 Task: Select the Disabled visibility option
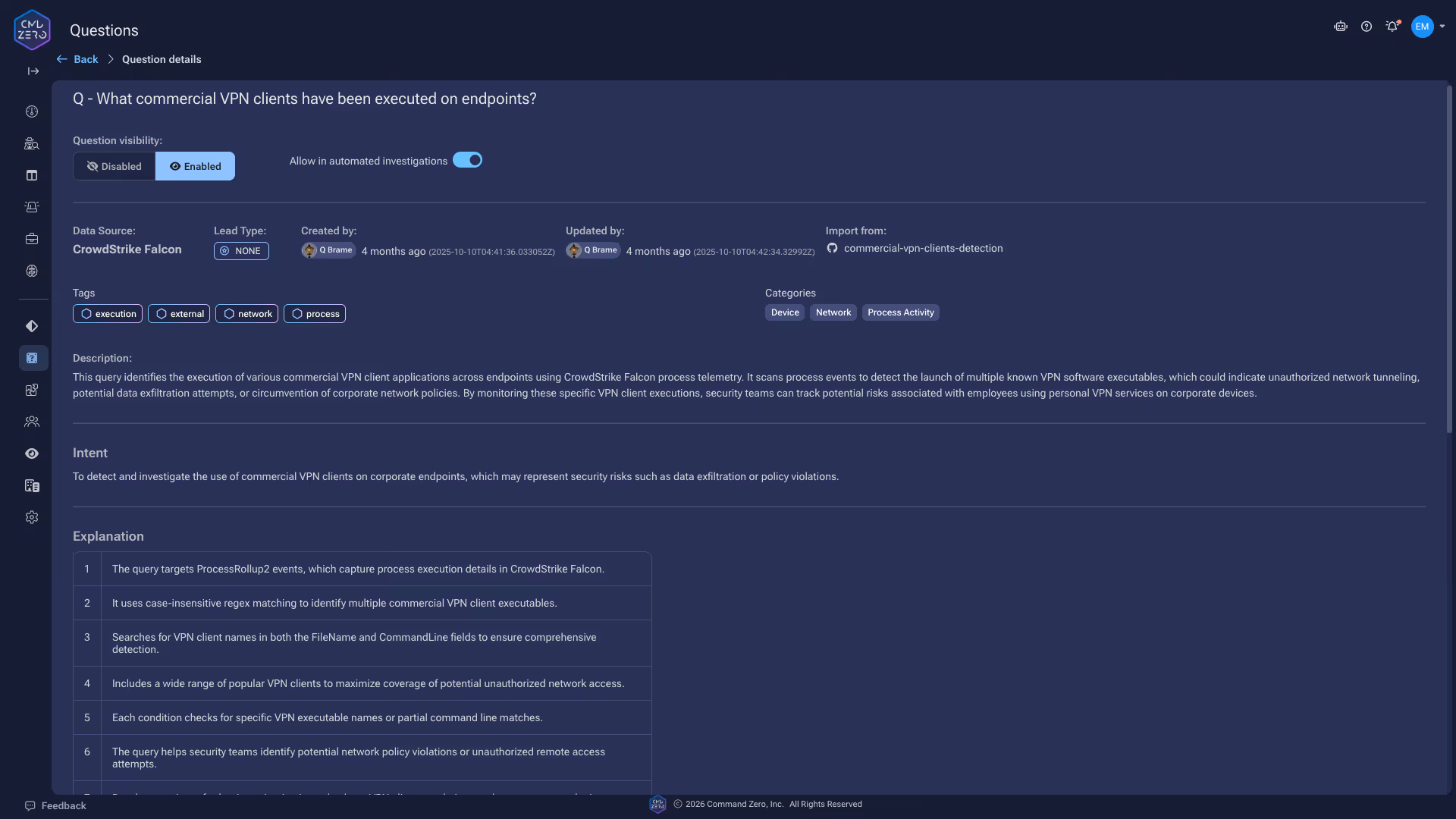click(114, 166)
